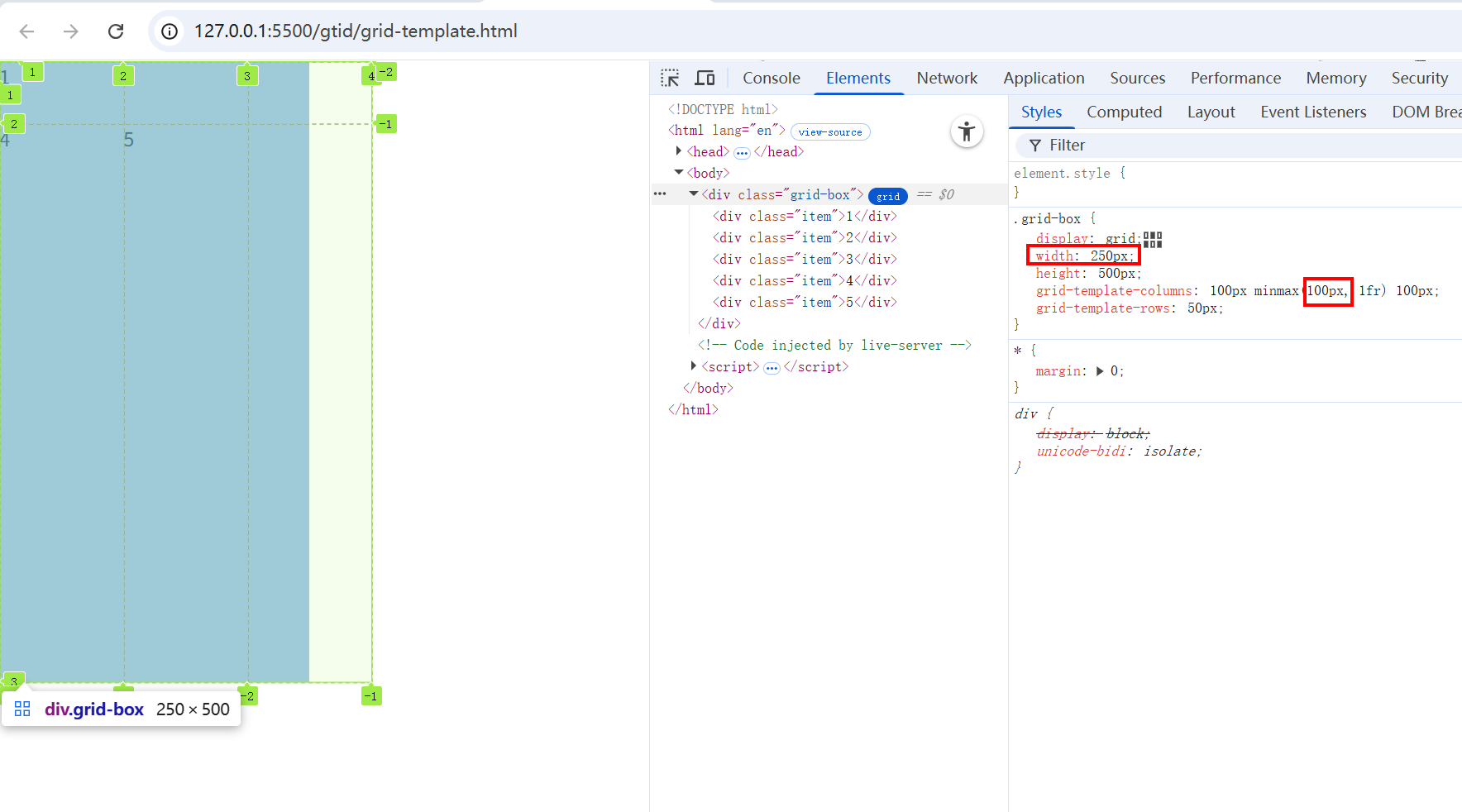
Task: Open the accessibility tree toggle button
Action: [x=967, y=131]
